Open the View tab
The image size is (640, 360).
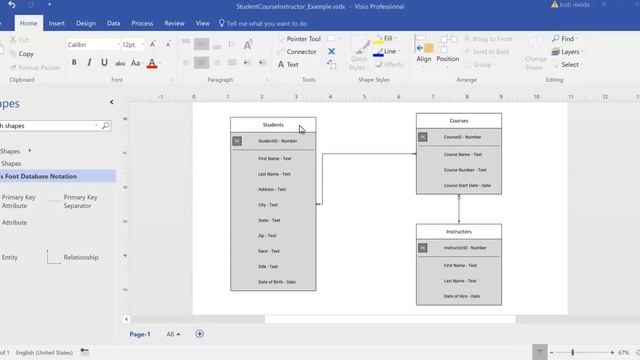(x=202, y=24)
